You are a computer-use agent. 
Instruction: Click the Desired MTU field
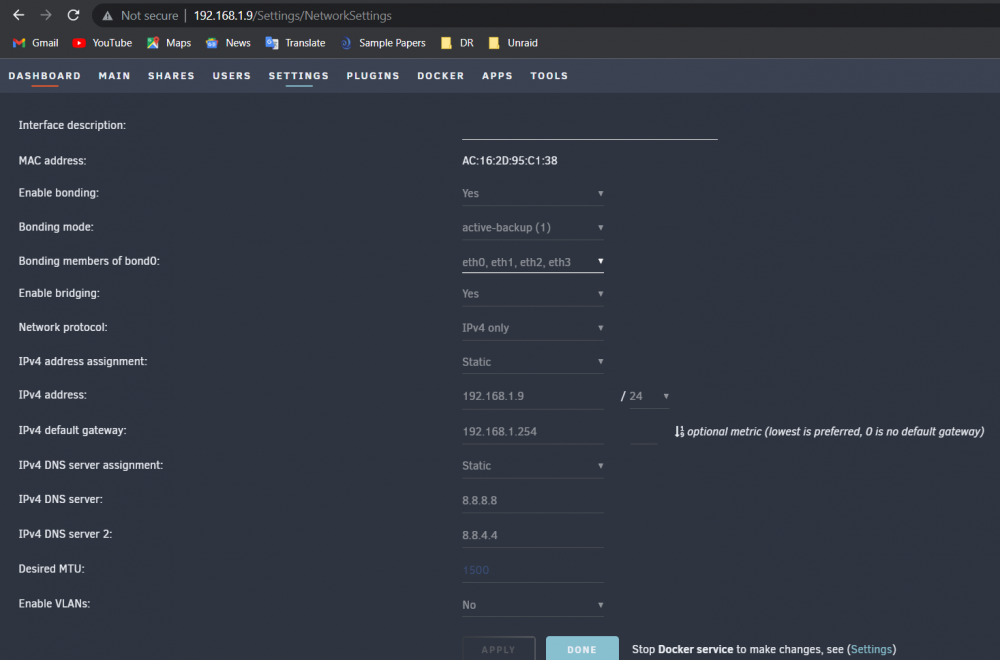pyautogui.click(x=533, y=570)
